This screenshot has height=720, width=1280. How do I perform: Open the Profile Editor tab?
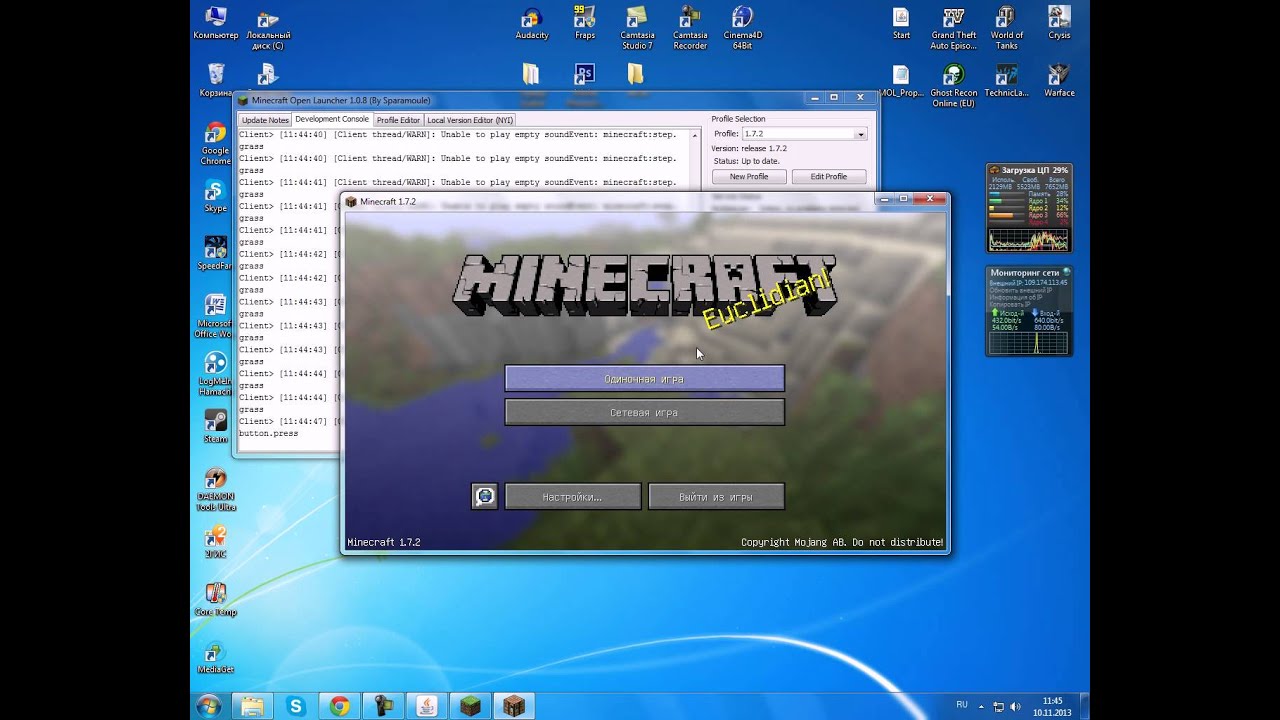point(398,120)
